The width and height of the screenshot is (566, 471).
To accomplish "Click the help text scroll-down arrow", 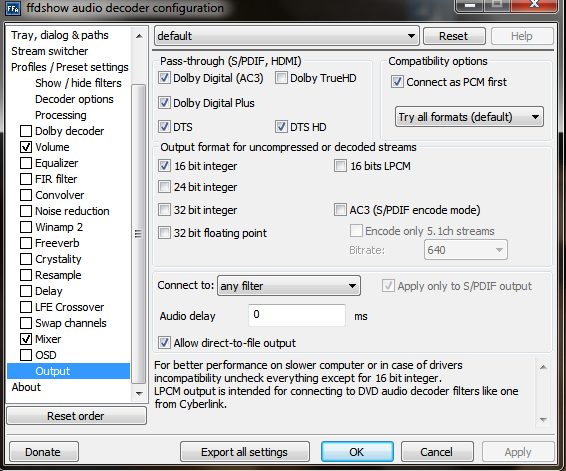I will tap(543, 419).
